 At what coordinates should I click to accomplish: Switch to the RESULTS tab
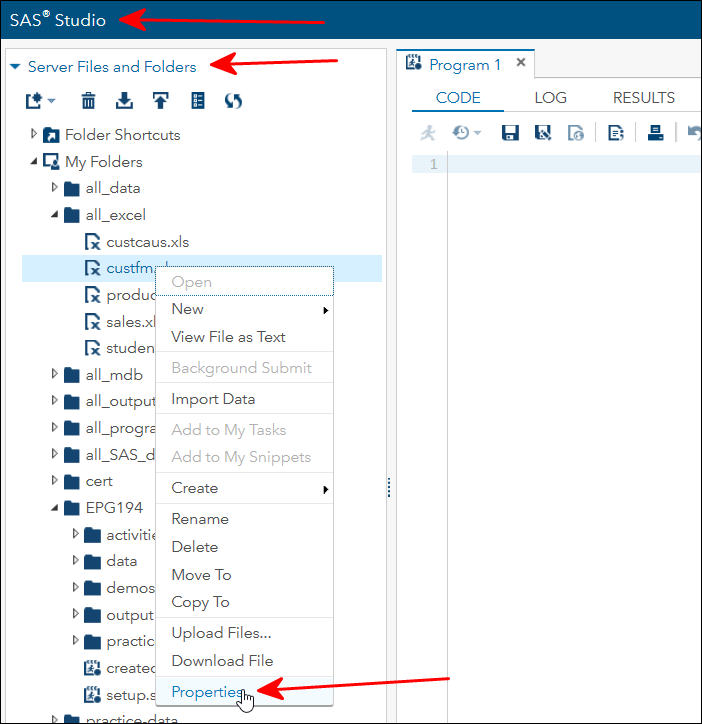click(644, 98)
